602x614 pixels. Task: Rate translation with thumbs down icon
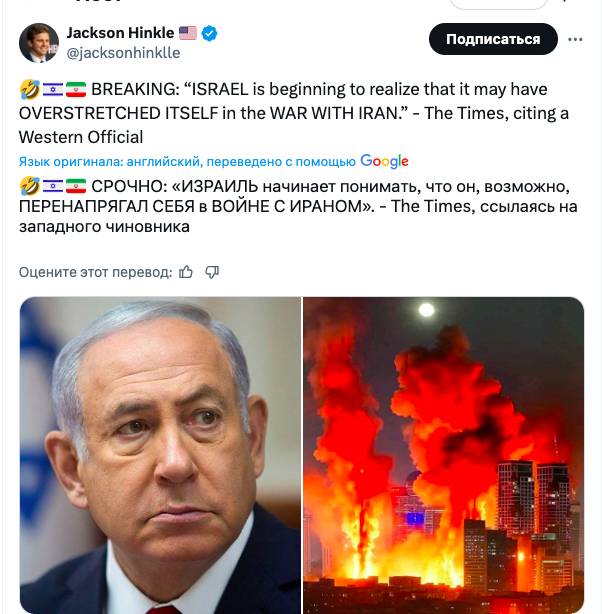212,272
